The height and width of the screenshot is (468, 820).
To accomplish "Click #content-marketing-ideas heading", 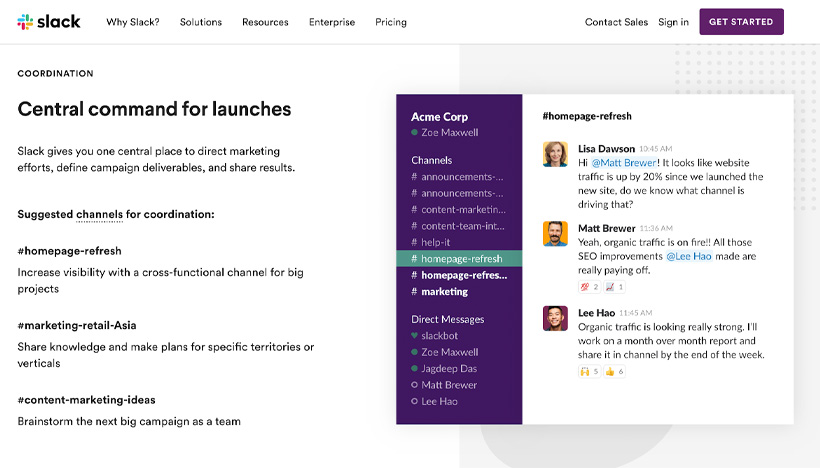I will coord(86,400).
